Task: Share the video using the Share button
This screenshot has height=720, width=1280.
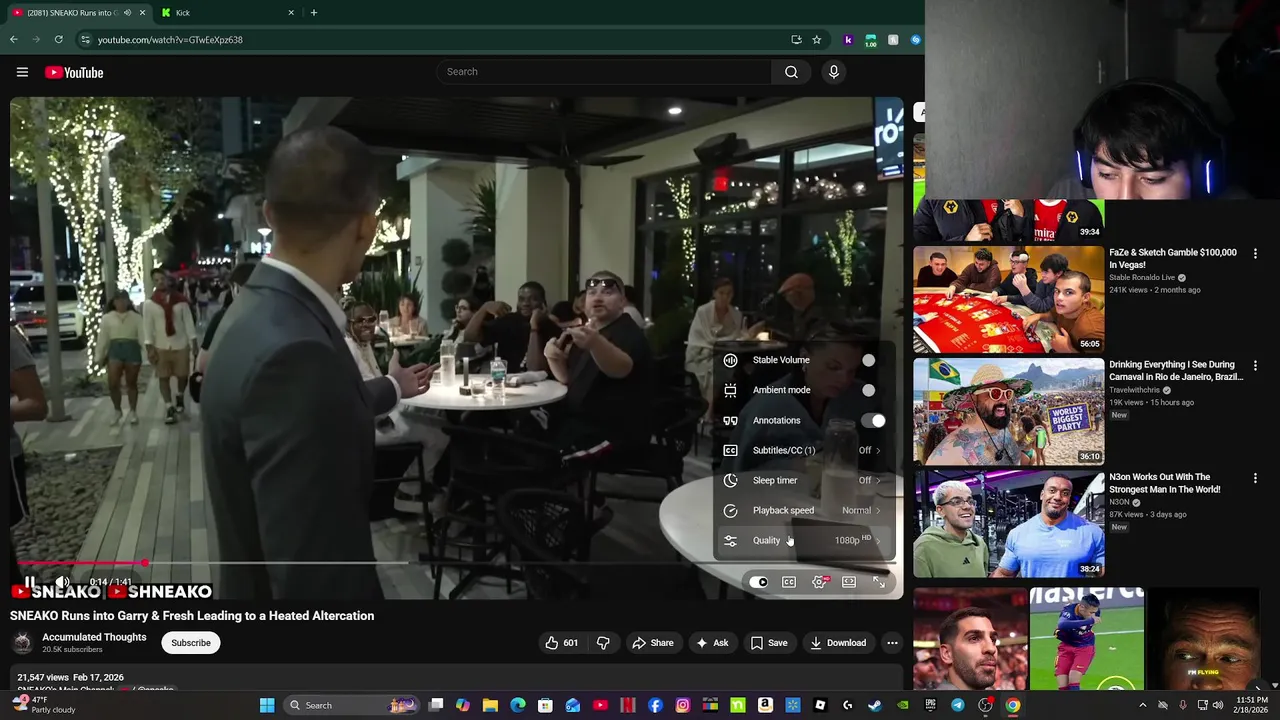Action: [x=652, y=643]
